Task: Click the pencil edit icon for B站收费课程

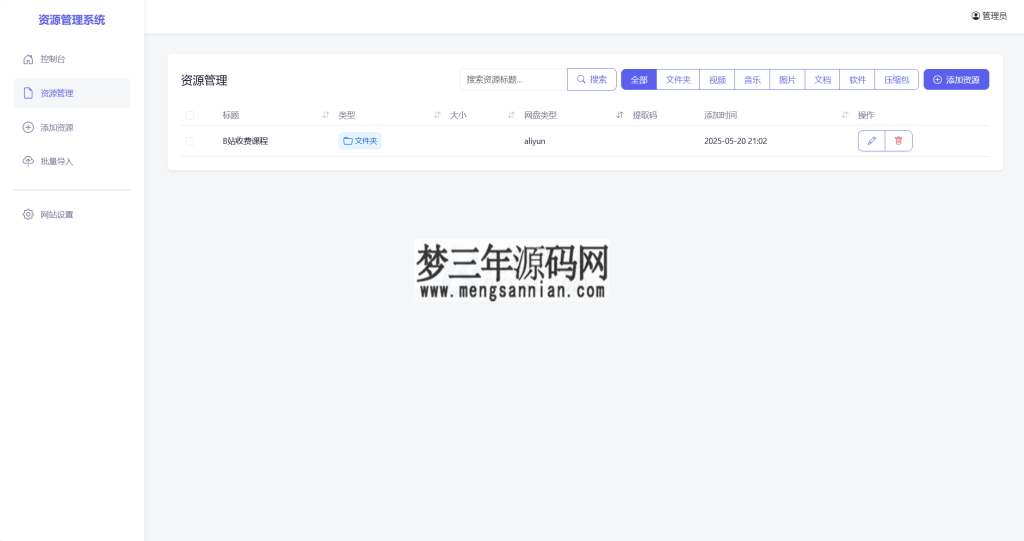Action: [871, 140]
